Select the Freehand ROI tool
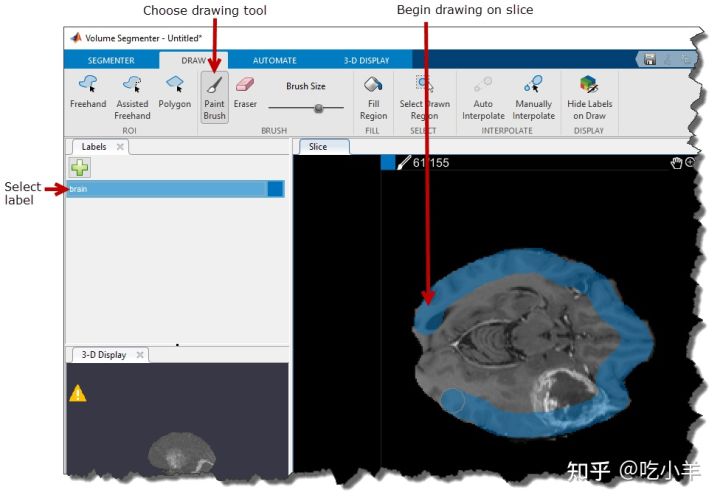 (x=88, y=93)
